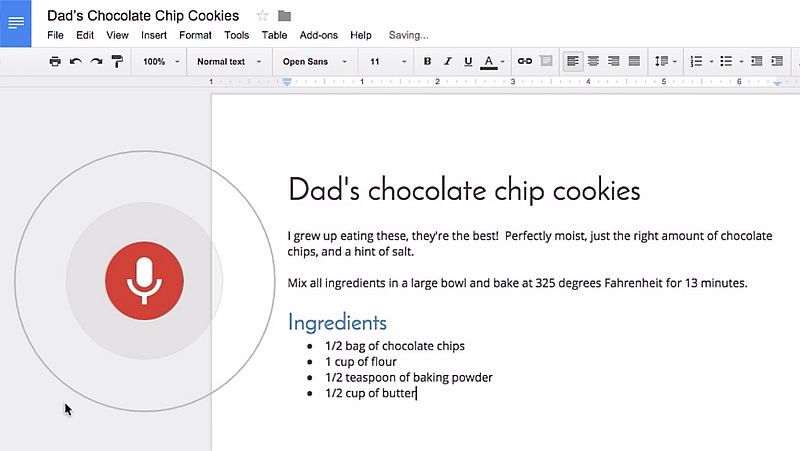Justify the text

pos(634,61)
